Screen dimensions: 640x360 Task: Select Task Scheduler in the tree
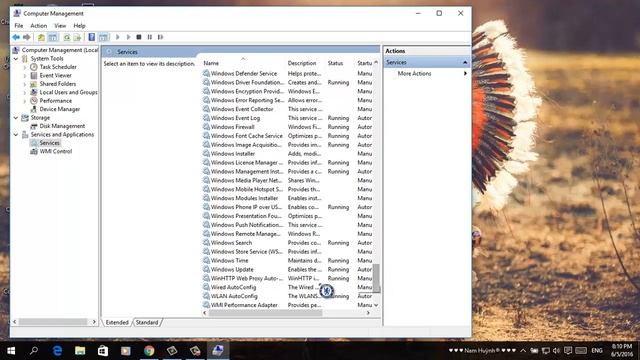click(58, 67)
